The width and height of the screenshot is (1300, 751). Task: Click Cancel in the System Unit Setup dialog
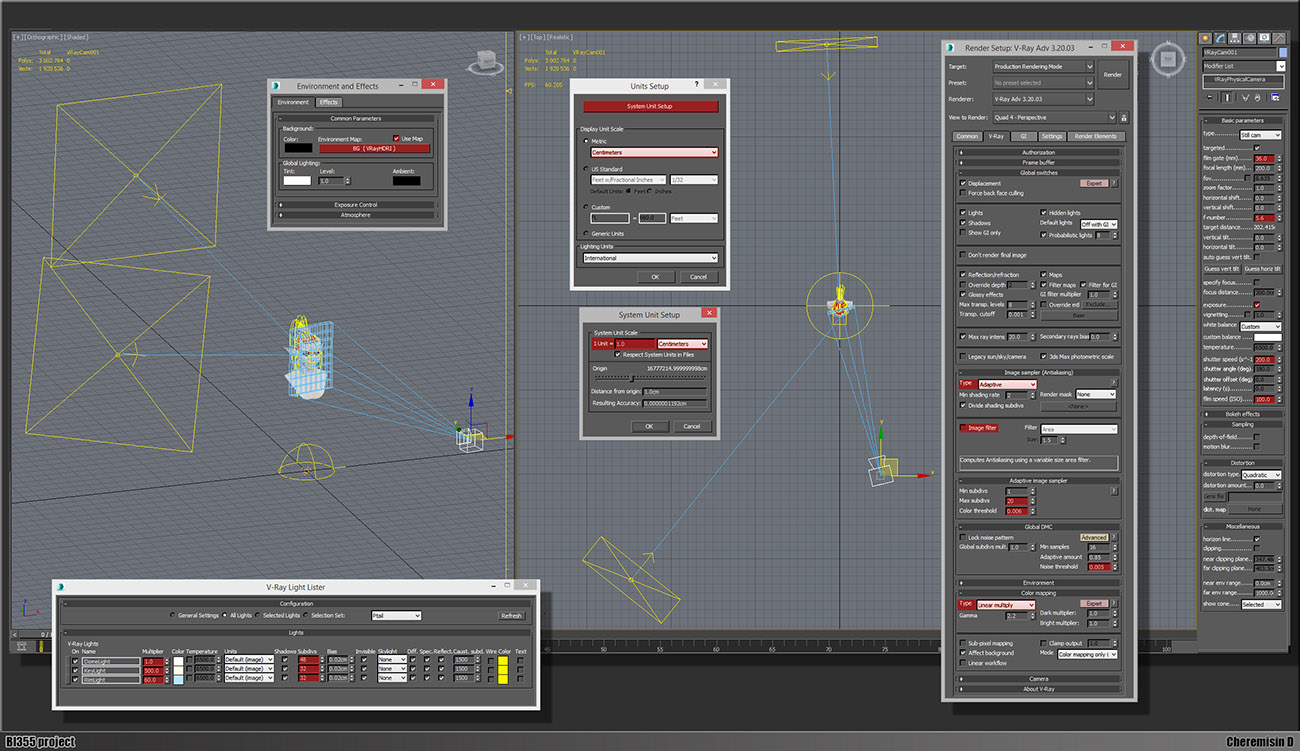coord(691,426)
